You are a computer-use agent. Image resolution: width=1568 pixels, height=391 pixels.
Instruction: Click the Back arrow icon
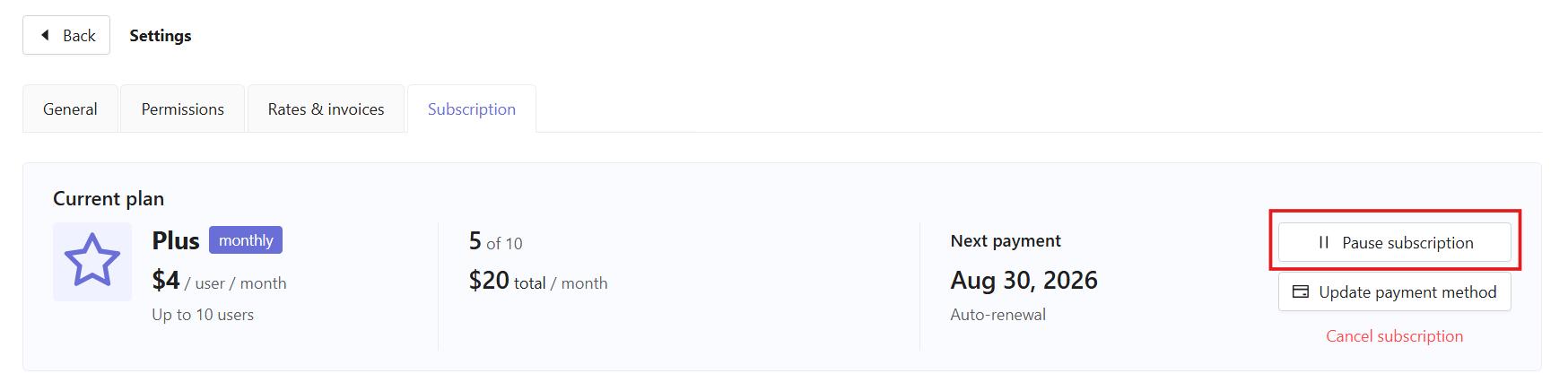[x=45, y=35]
